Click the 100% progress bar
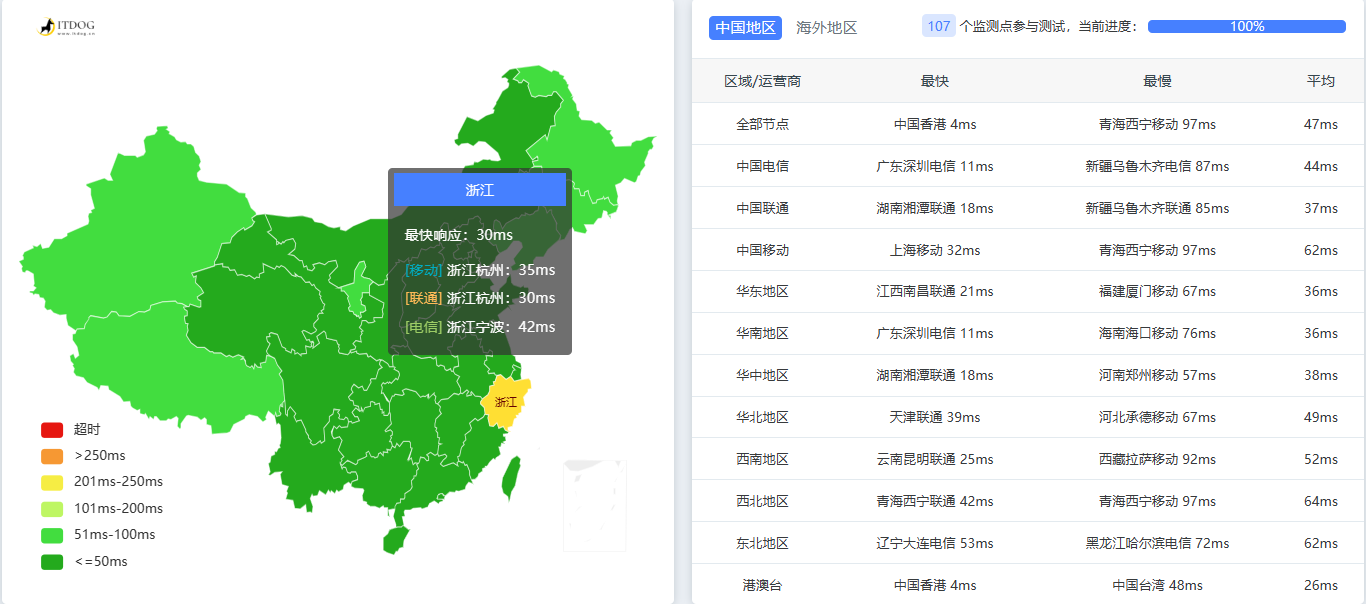Screen dimensions: 1366x604 click(x=1246, y=27)
